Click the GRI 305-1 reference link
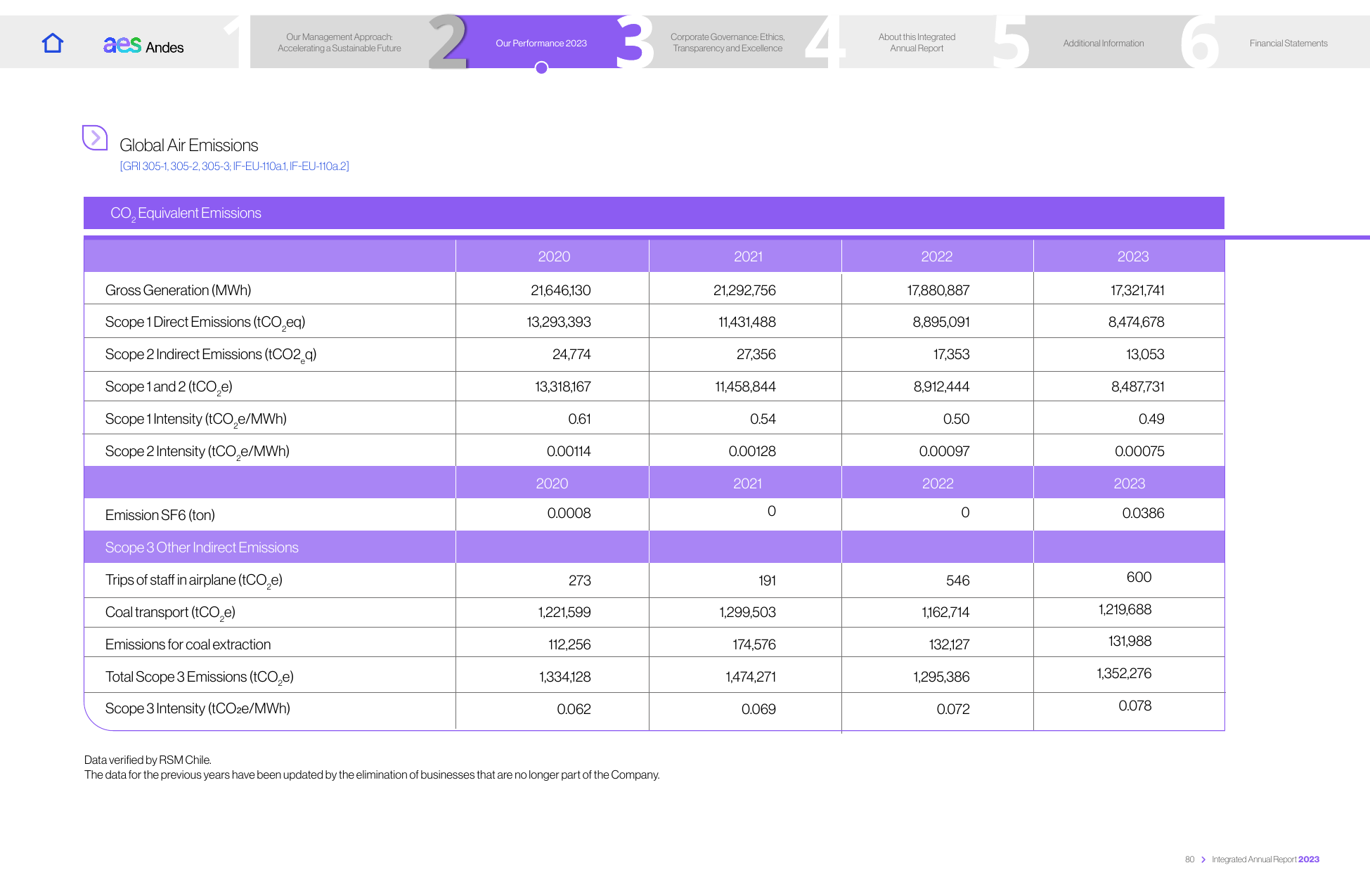The height and width of the screenshot is (896, 1370). [235, 166]
